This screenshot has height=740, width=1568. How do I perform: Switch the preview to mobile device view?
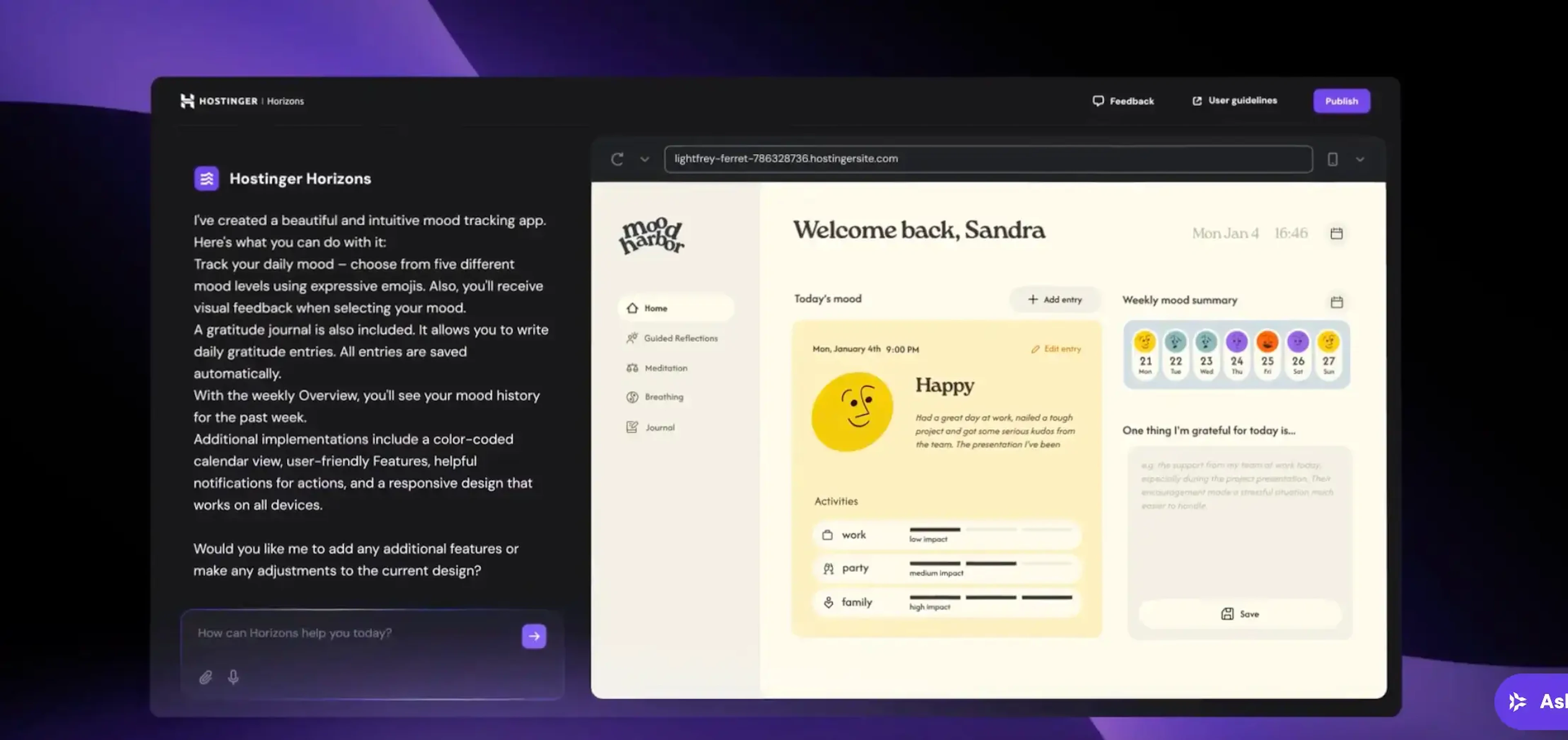[x=1333, y=159]
